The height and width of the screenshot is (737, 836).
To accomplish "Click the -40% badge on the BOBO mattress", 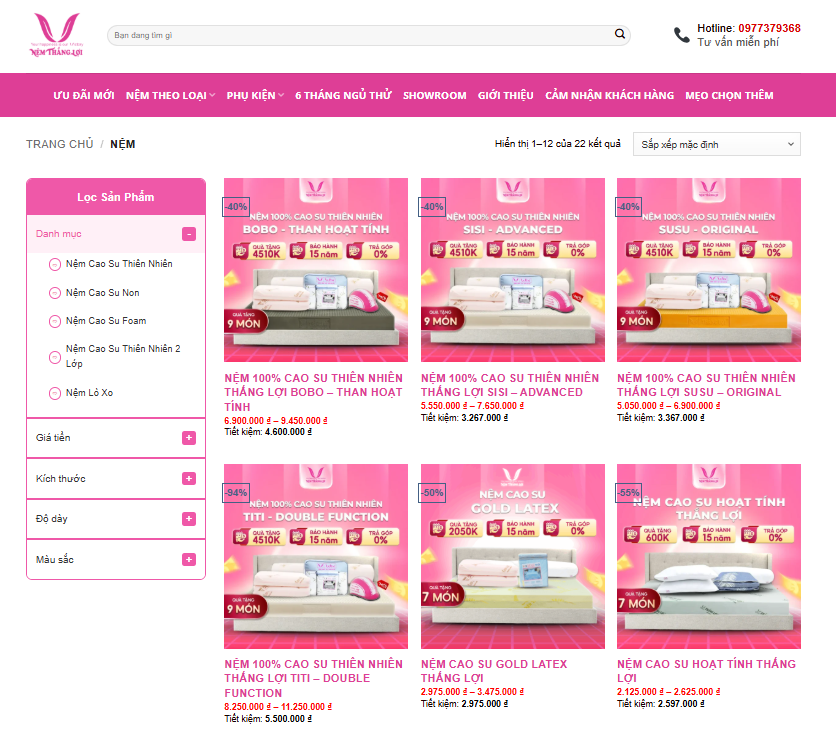I will (x=236, y=207).
